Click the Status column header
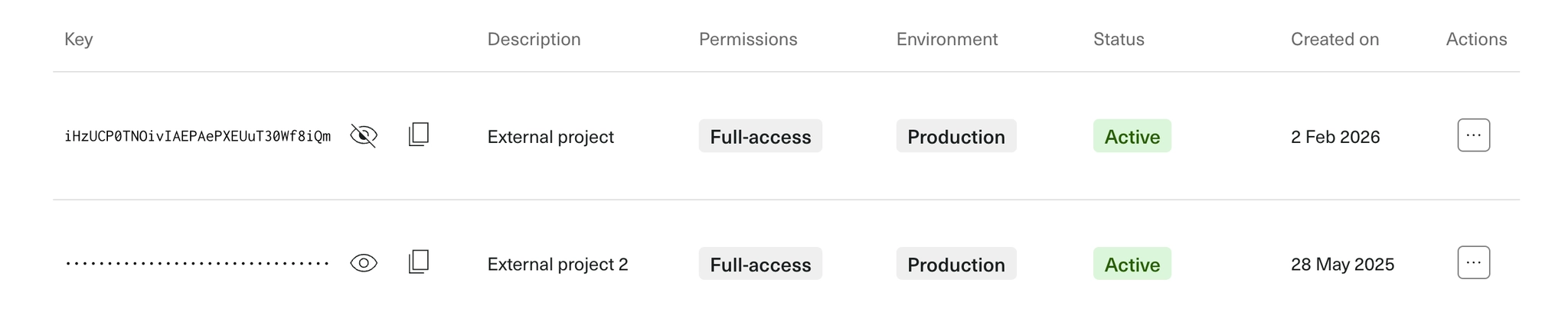Viewport: 1568px width, 325px height. 1119,39
